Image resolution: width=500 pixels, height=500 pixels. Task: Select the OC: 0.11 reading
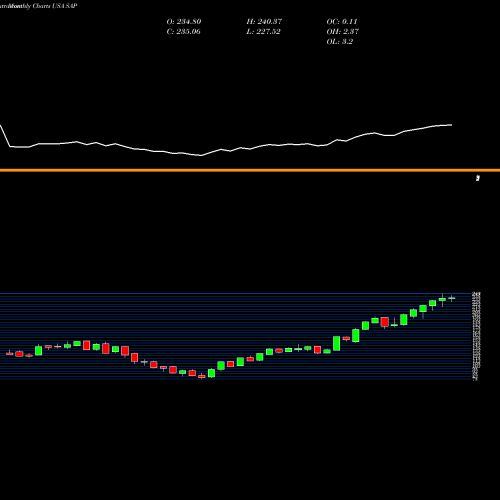coord(342,22)
